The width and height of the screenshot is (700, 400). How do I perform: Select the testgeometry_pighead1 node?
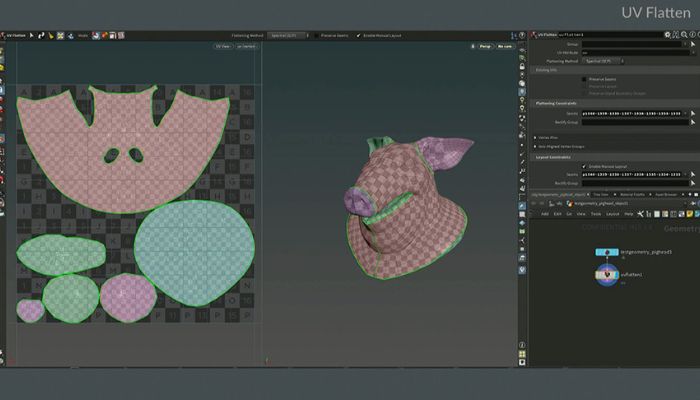click(607, 252)
